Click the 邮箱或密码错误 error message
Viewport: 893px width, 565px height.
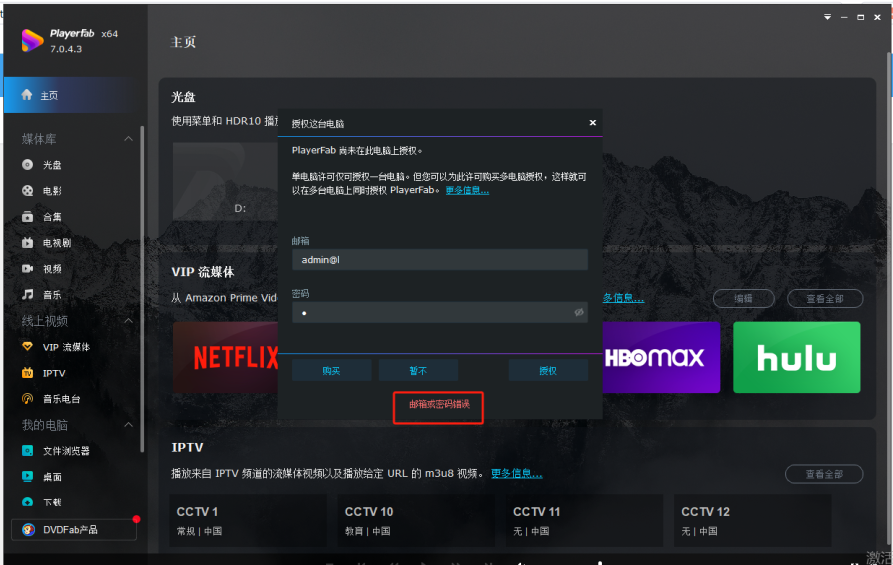pyautogui.click(x=439, y=404)
